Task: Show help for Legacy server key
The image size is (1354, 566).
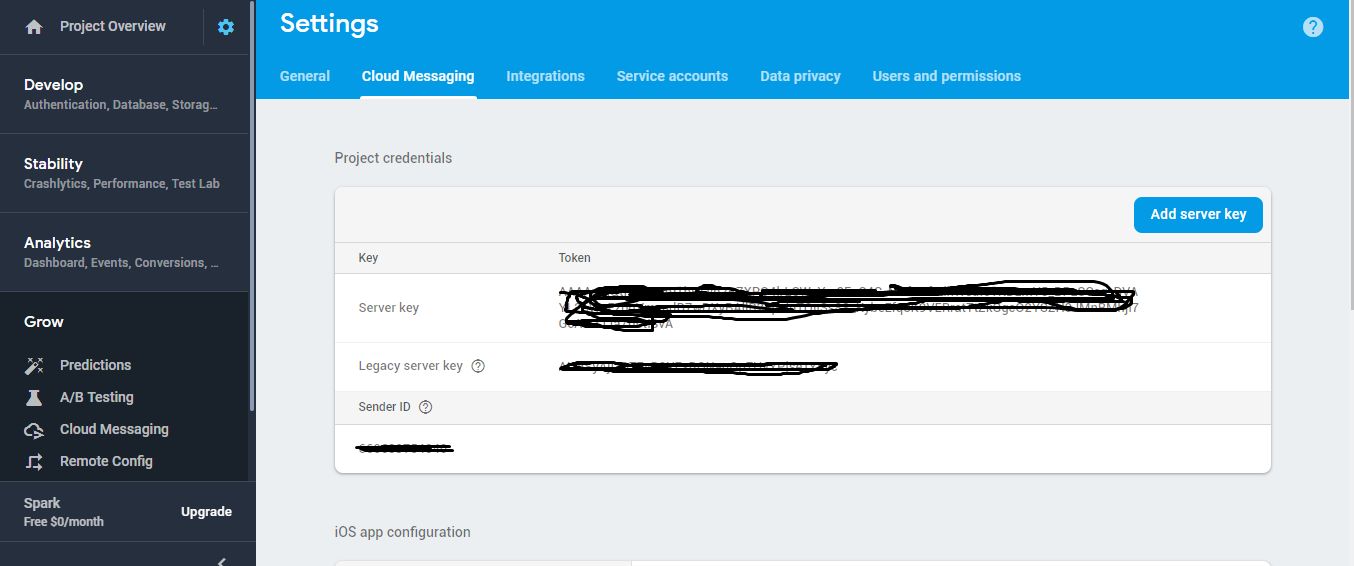Action: (x=478, y=366)
